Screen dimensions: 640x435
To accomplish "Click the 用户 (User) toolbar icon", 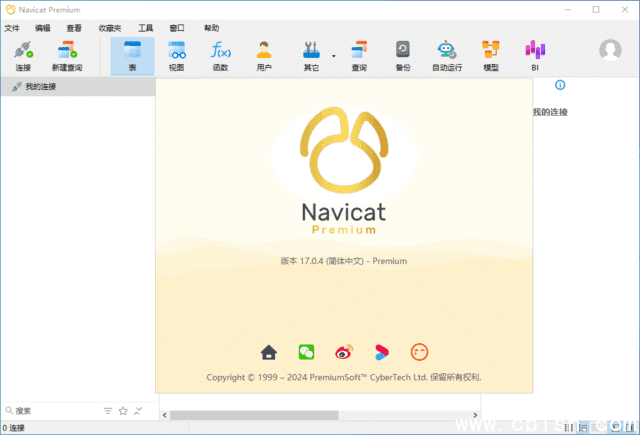I will 264,55.
